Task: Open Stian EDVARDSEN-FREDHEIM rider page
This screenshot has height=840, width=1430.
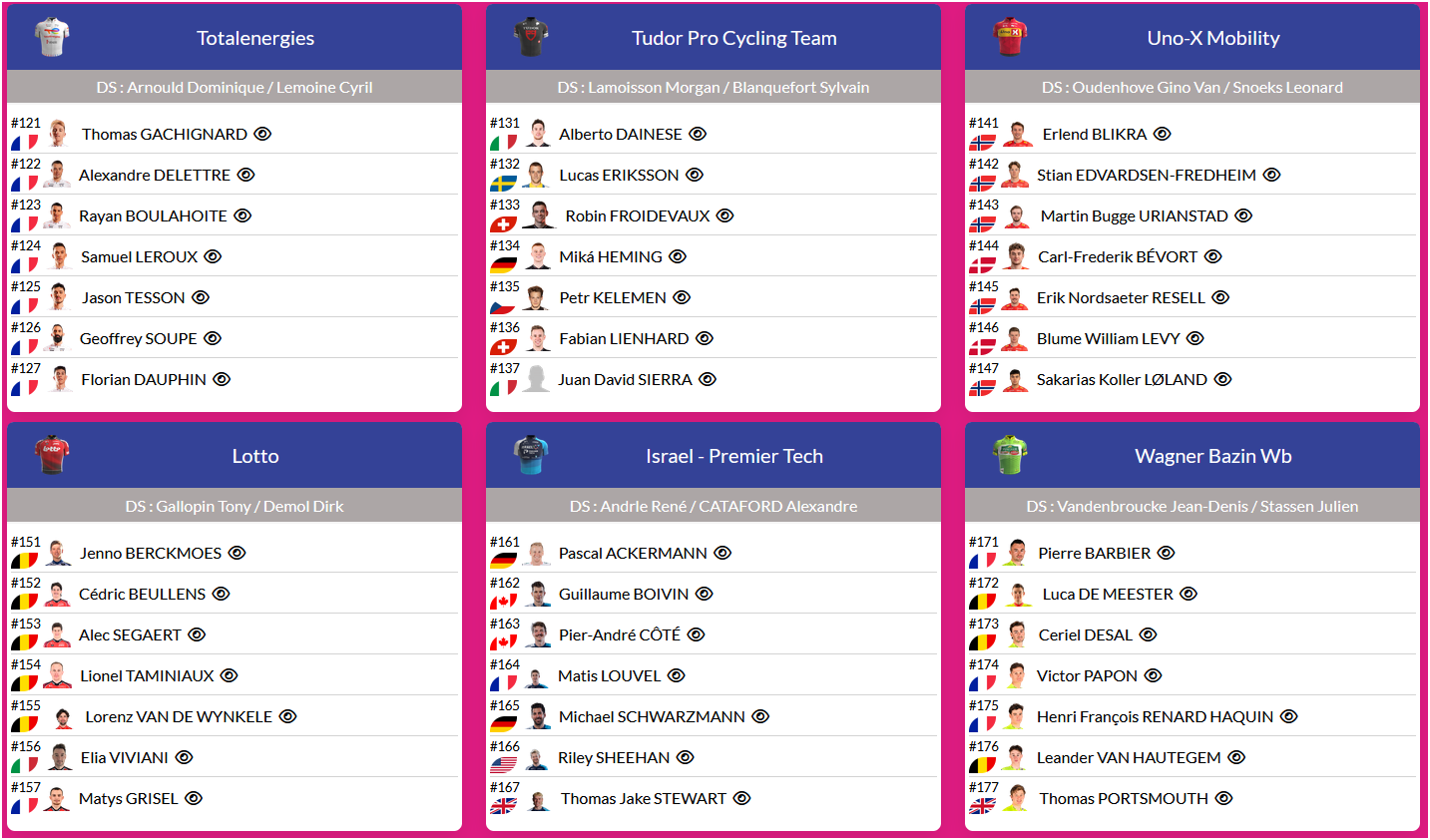Action: coord(1146,175)
